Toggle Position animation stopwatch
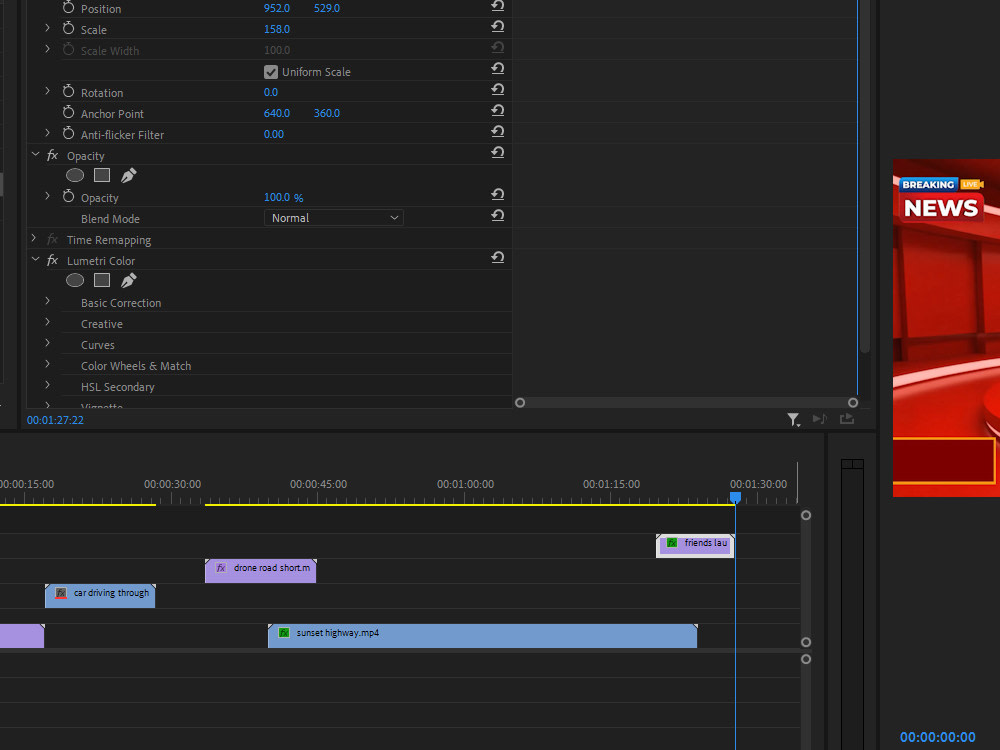The width and height of the screenshot is (1000, 750). click(68, 8)
